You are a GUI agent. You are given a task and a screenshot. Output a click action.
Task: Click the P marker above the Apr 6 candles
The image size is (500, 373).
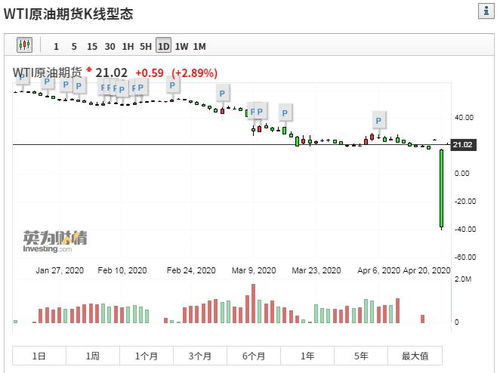click(x=379, y=120)
